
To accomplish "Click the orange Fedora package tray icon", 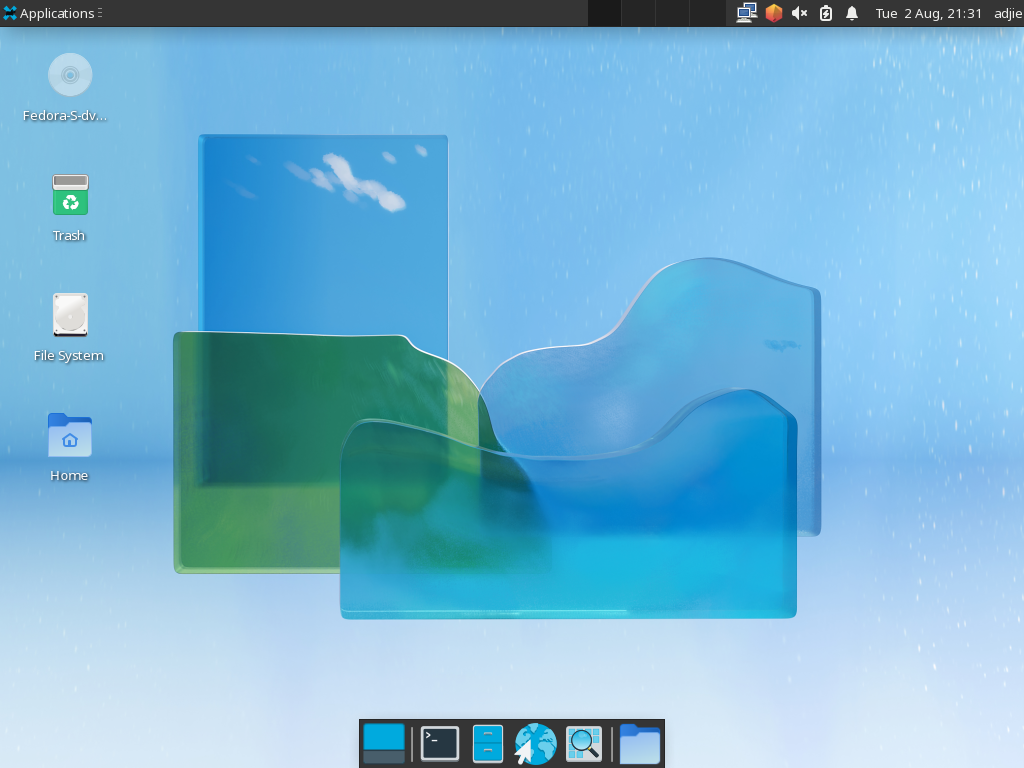I will [x=774, y=13].
